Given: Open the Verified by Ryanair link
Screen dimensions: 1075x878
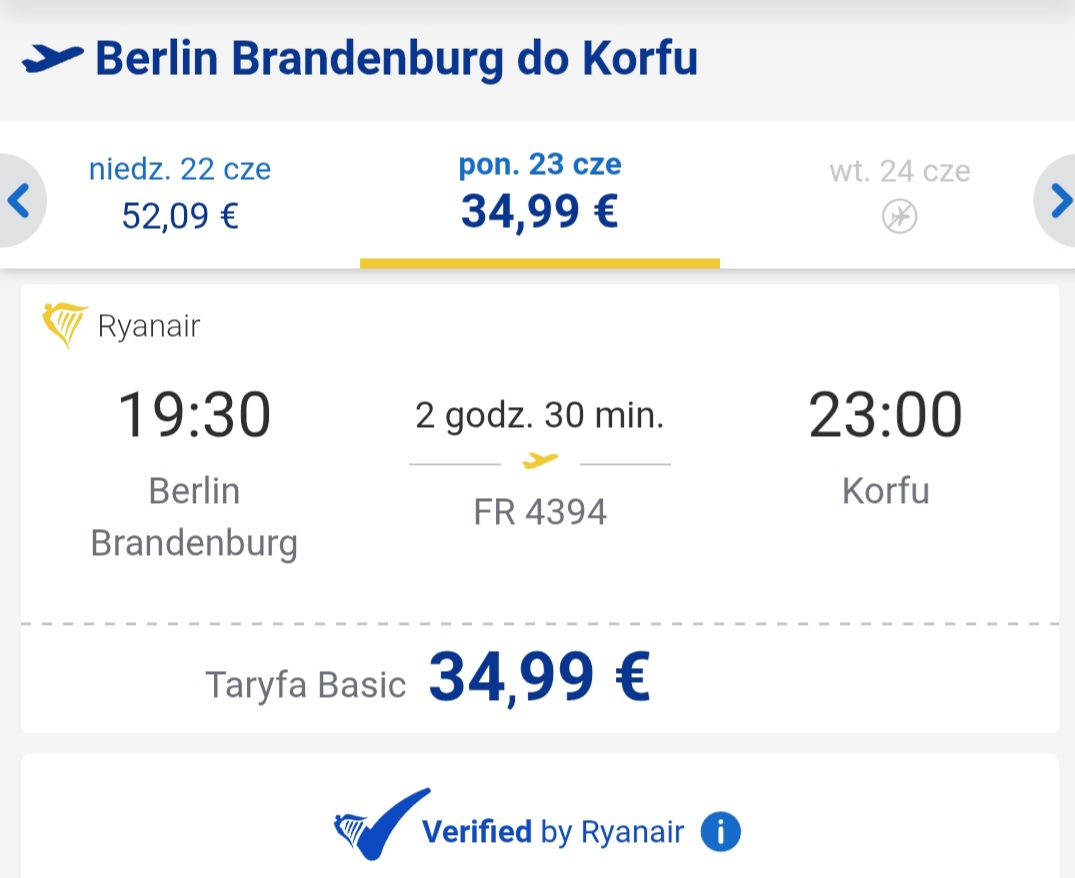Looking at the screenshot, I should pyautogui.click(x=553, y=832).
